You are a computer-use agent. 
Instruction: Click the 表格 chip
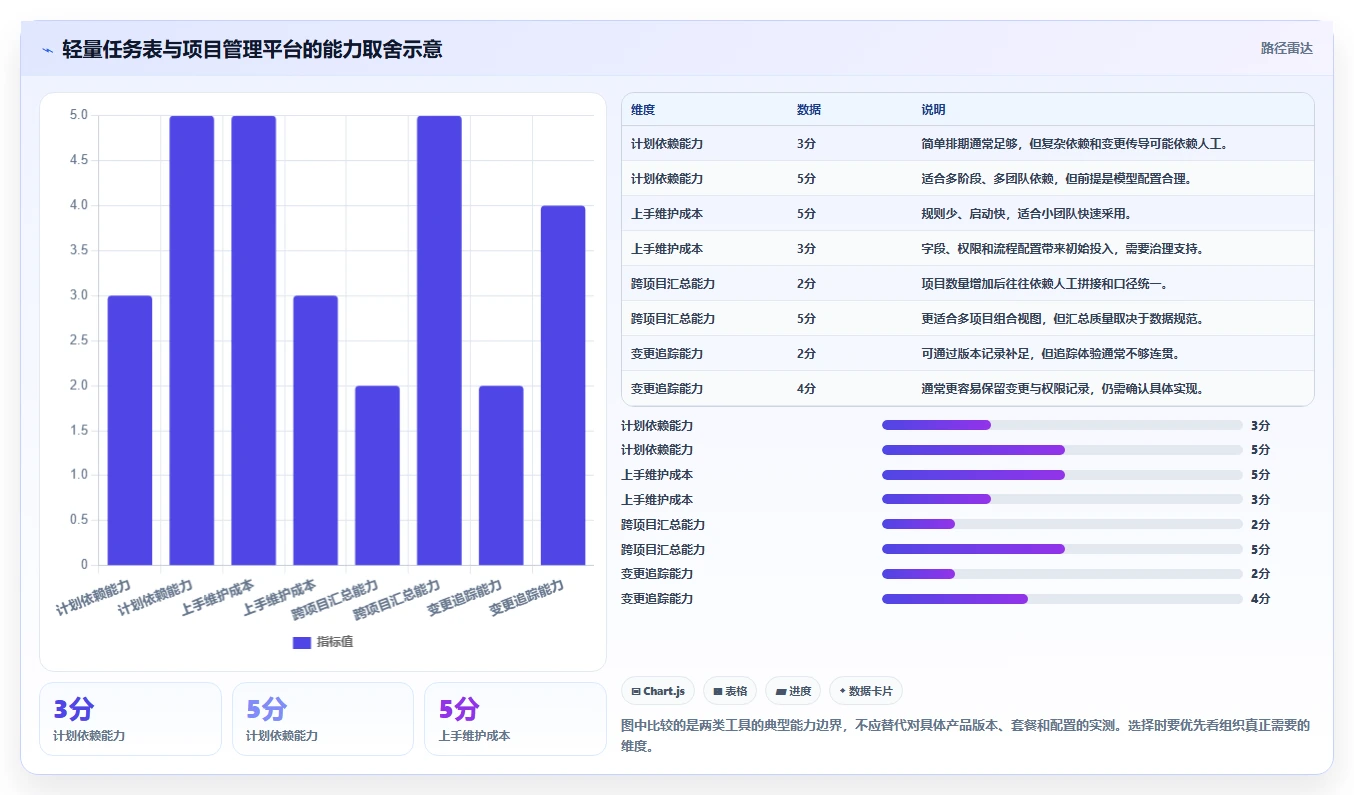(x=730, y=691)
